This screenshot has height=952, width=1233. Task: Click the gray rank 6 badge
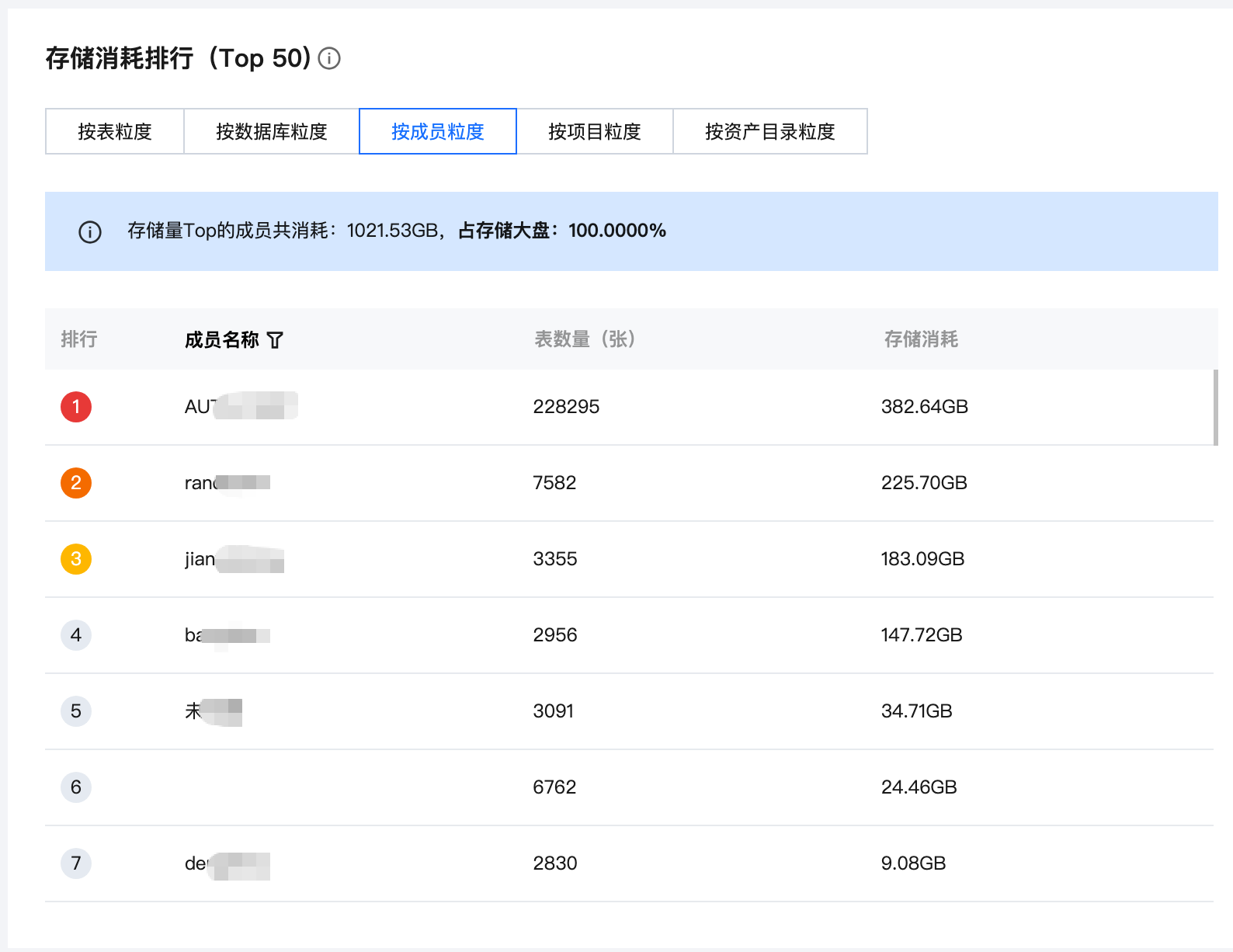point(76,787)
